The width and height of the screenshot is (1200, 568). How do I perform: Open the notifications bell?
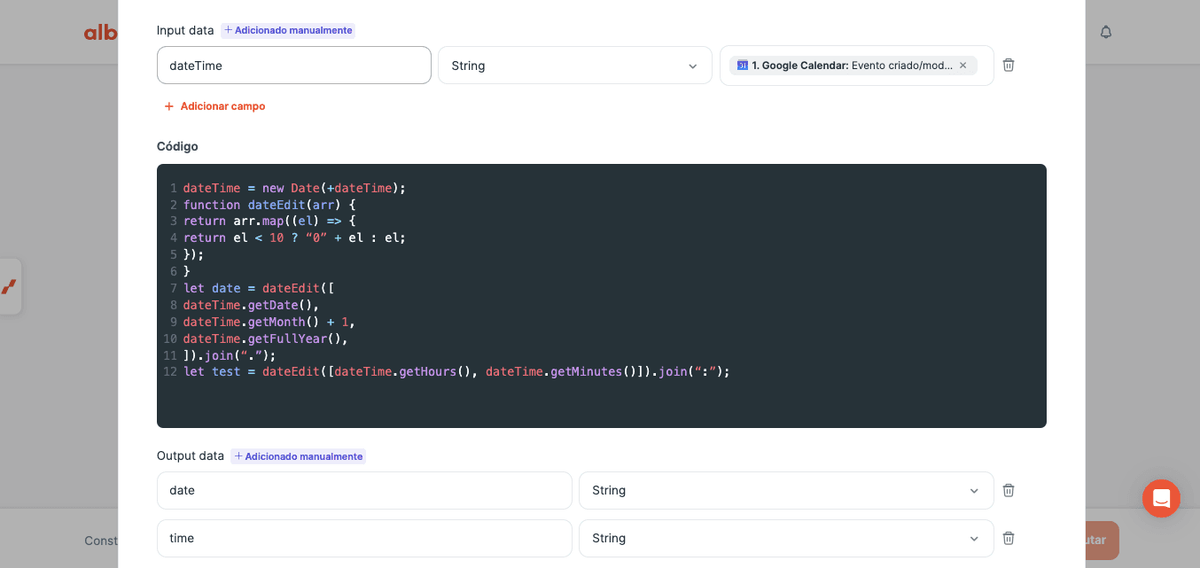point(1106,32)
